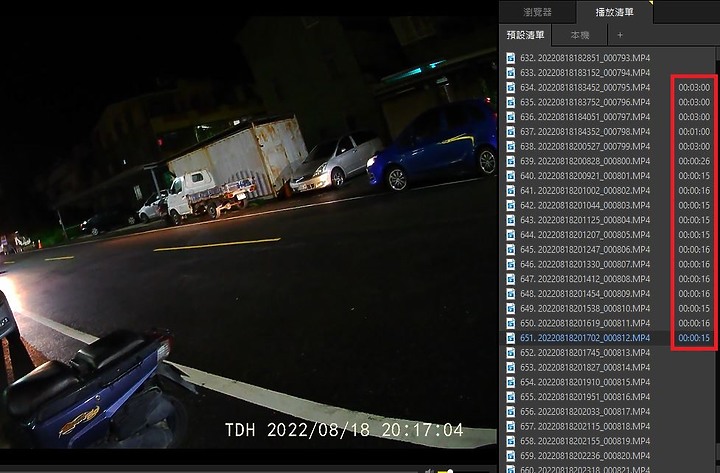Click the playlist vertical scrollbar

coord(717,259)
